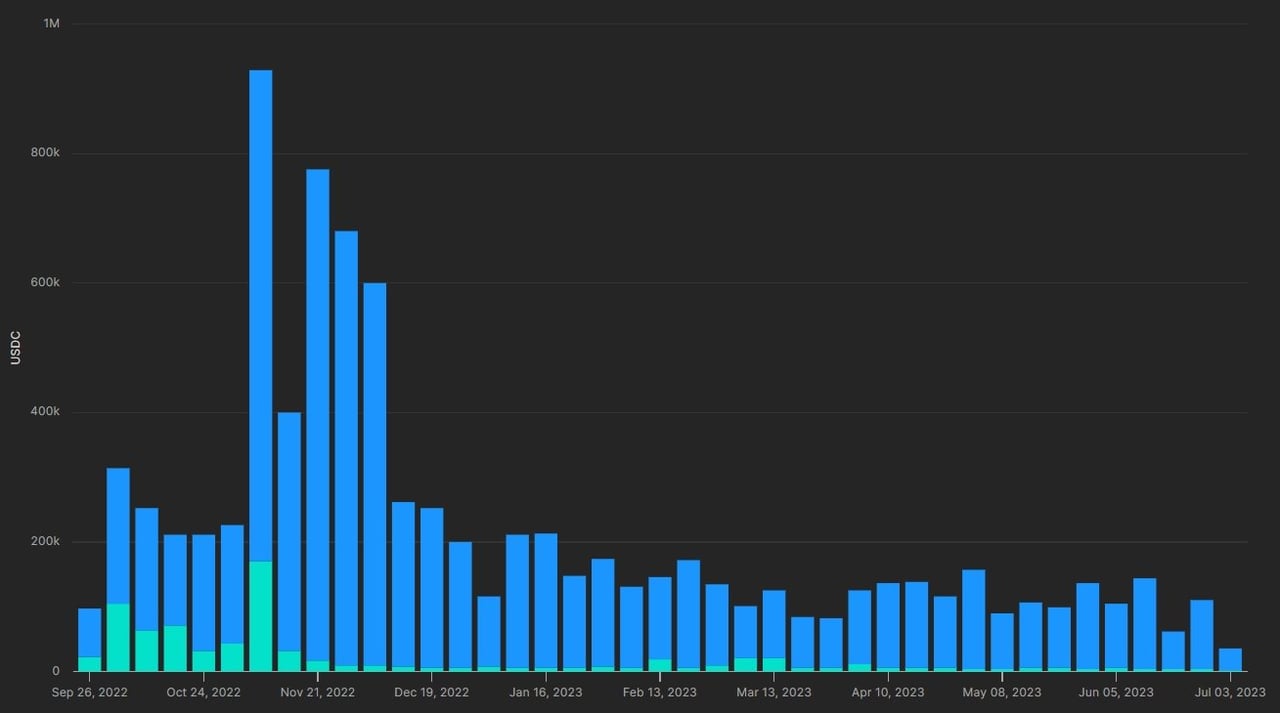This screenshot has height=713, width=1280.
Task: Select the "May 08, 2023" x-axis label
Action: [1003, 692]
